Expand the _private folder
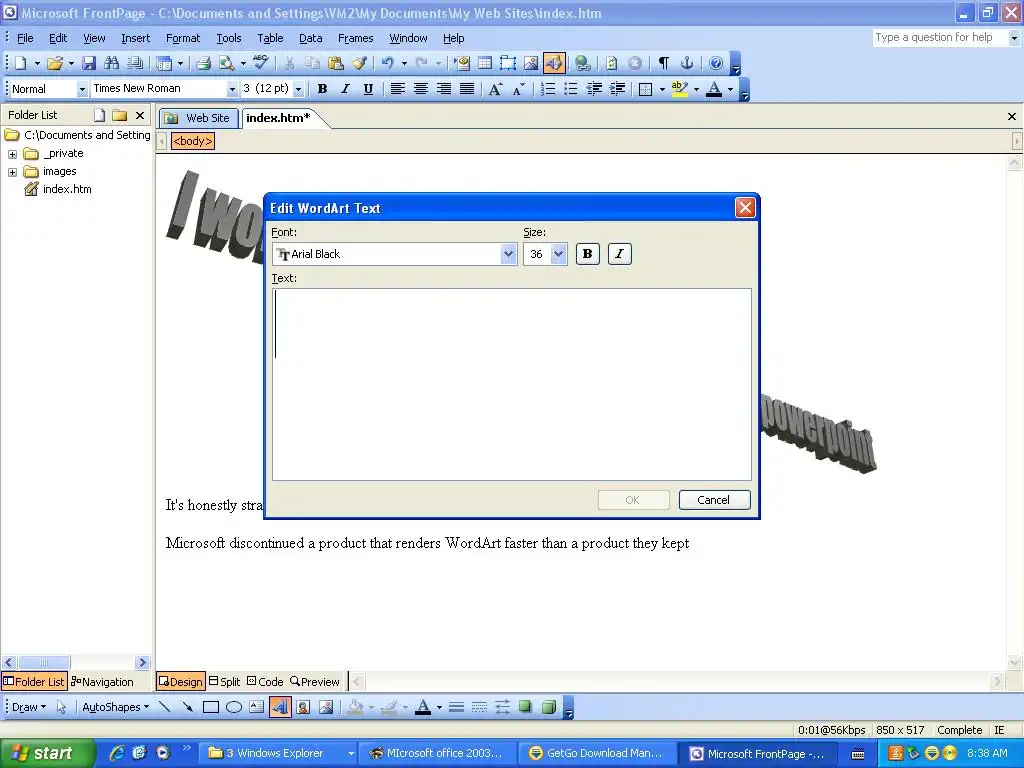Image resolution: width=1024 pixels, height=768 pixels. 12,154
